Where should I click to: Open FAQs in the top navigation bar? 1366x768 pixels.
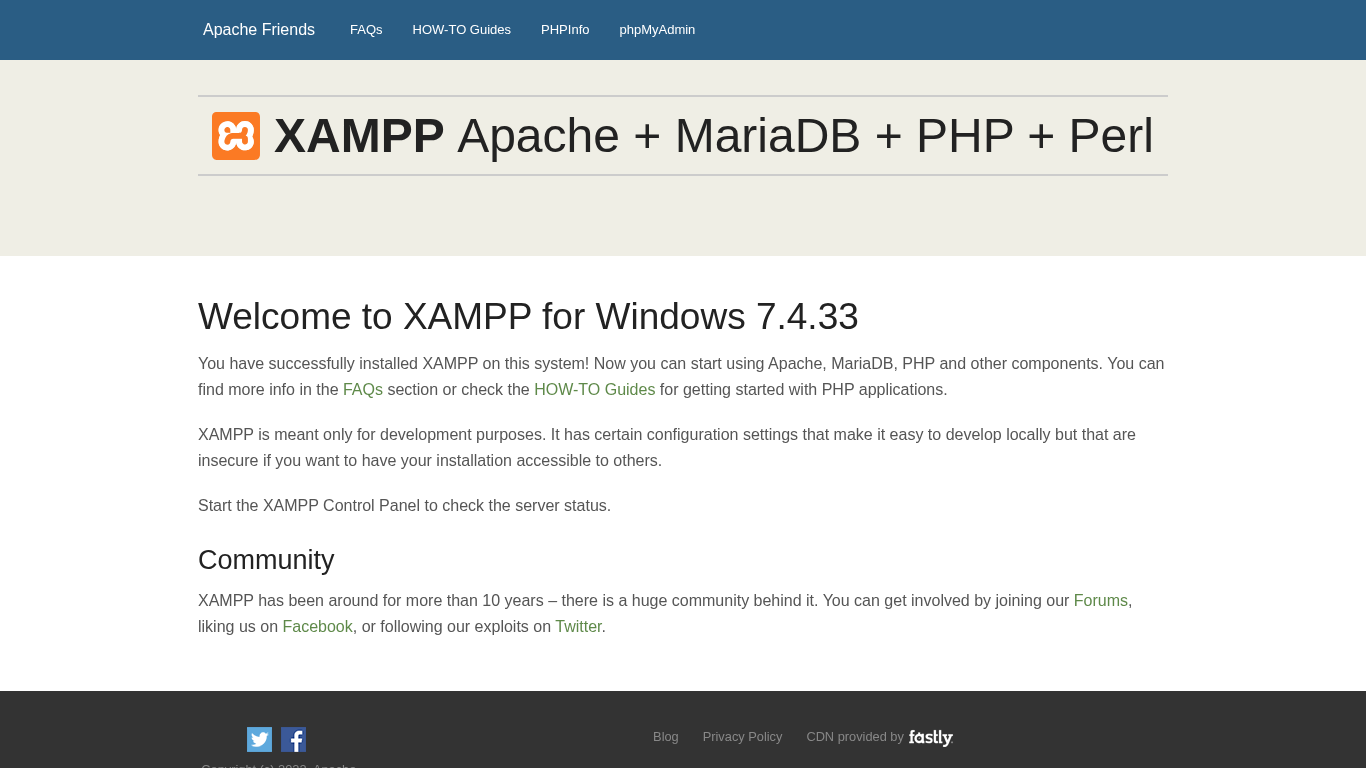[366, 30]
